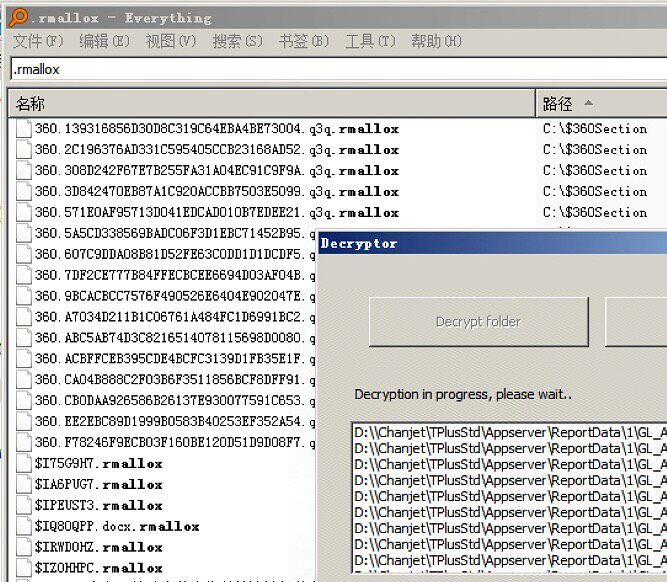The height and width of the screenshot is (582, 667).
Task: Select file icon of 360.571E0AF95713D041EDCAD010B7EDEE21
Action: click(24, 212)
